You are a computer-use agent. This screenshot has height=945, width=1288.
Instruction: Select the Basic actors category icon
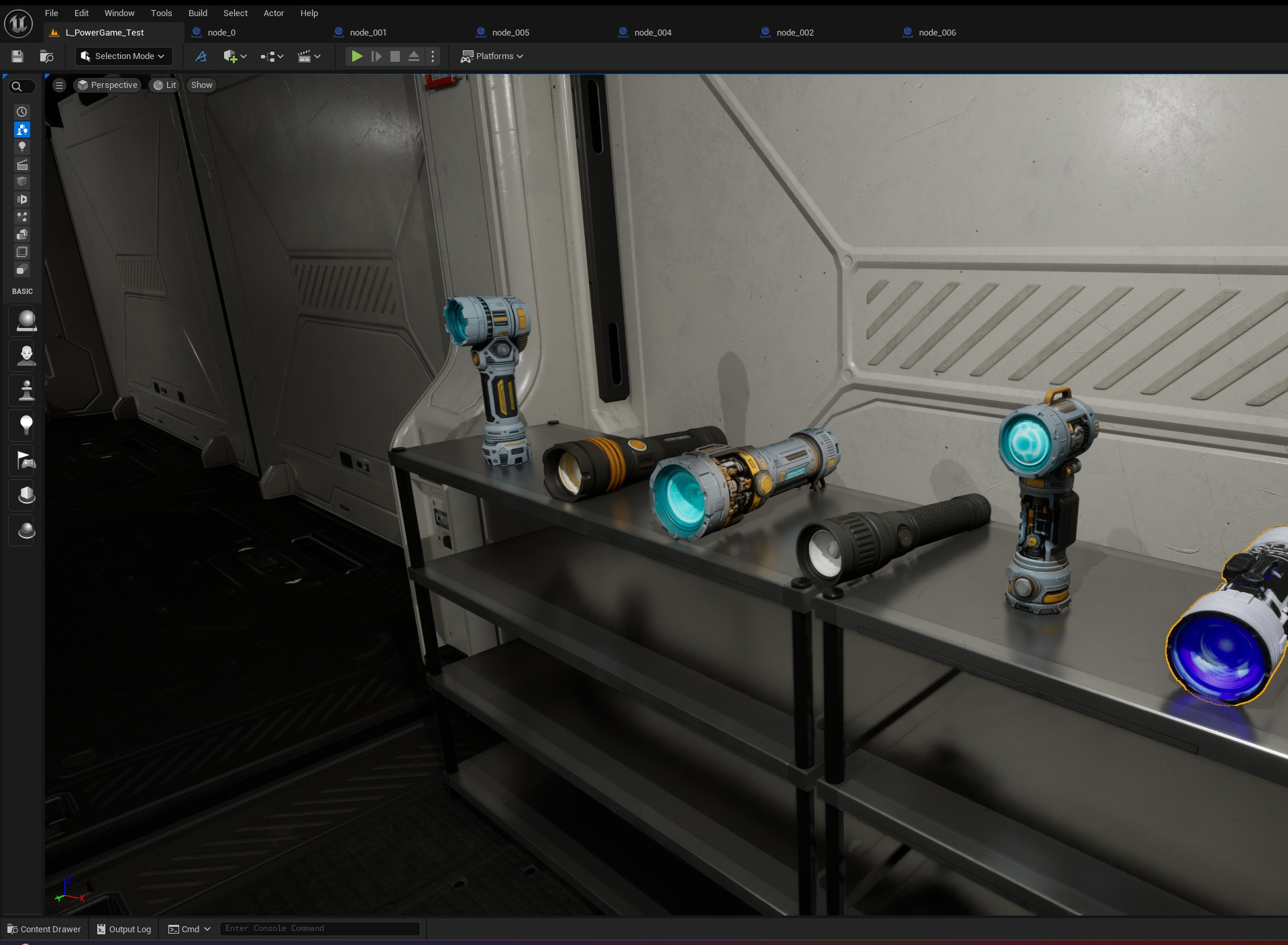22,130
